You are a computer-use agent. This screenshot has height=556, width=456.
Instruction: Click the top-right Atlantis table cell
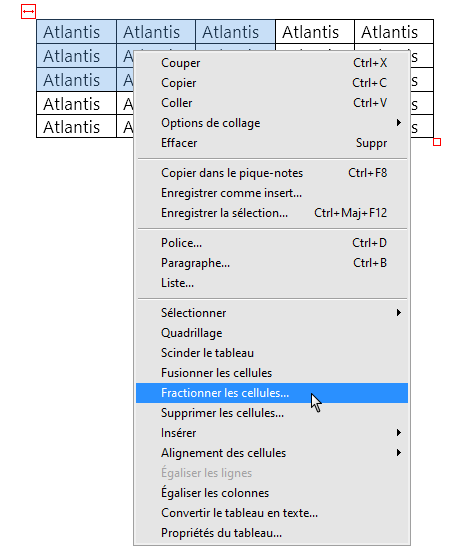(394, 32)
